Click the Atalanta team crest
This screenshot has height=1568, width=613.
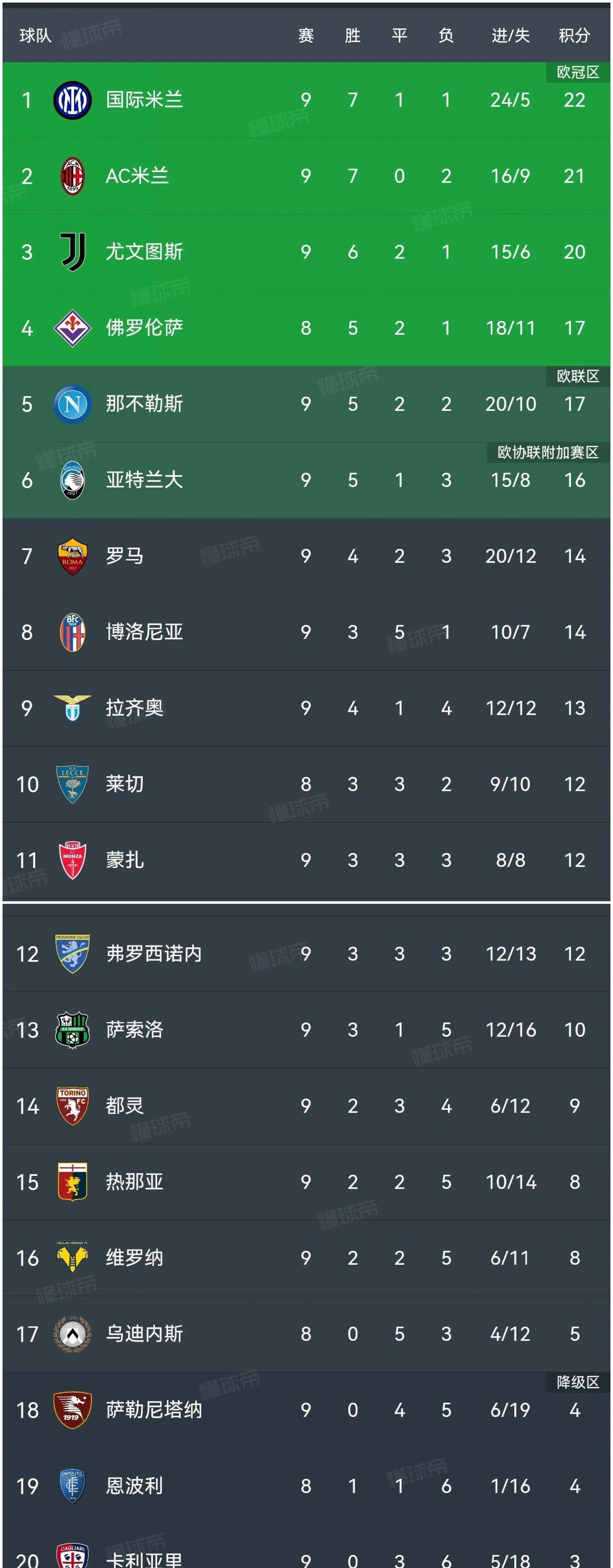(x=72, y=480)
